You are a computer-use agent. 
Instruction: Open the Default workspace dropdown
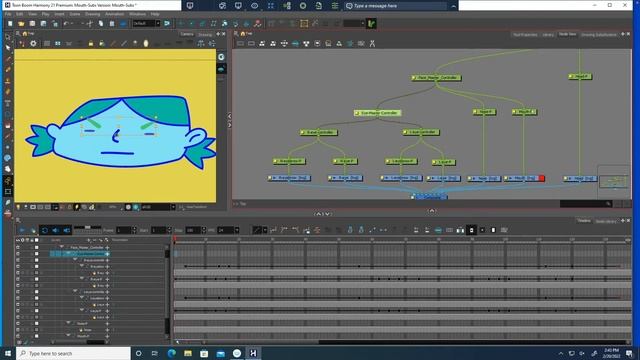point(158,24)
